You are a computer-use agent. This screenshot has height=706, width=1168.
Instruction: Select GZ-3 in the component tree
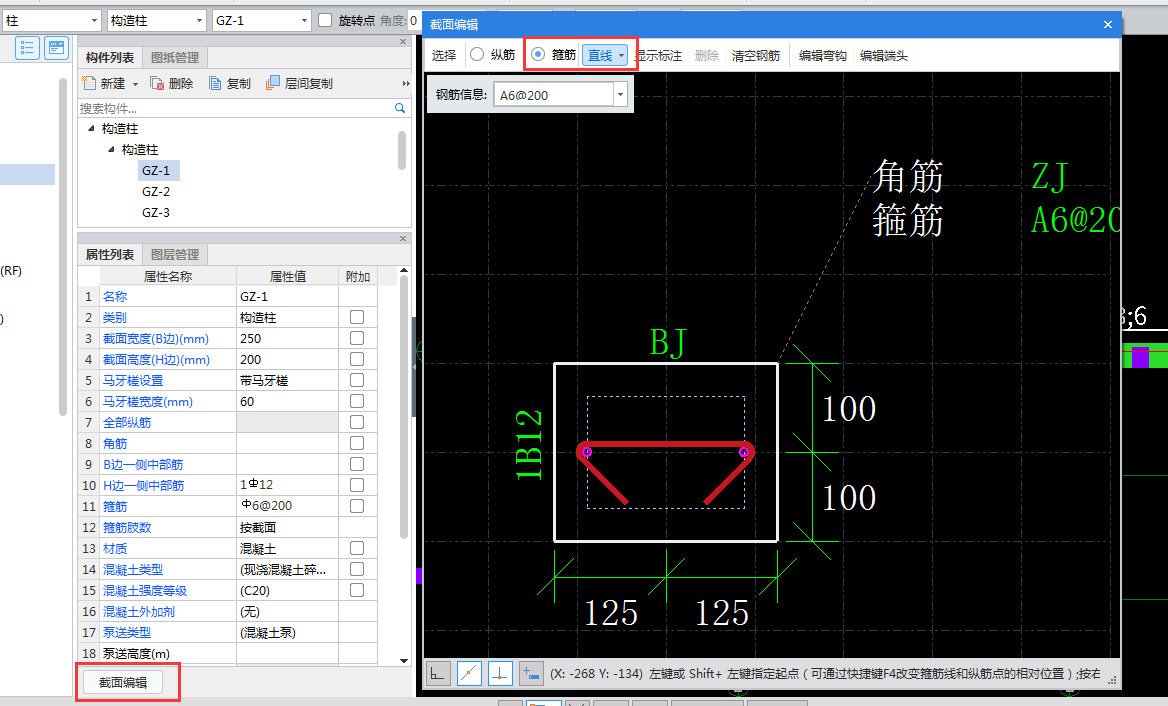tap(156, 212)
